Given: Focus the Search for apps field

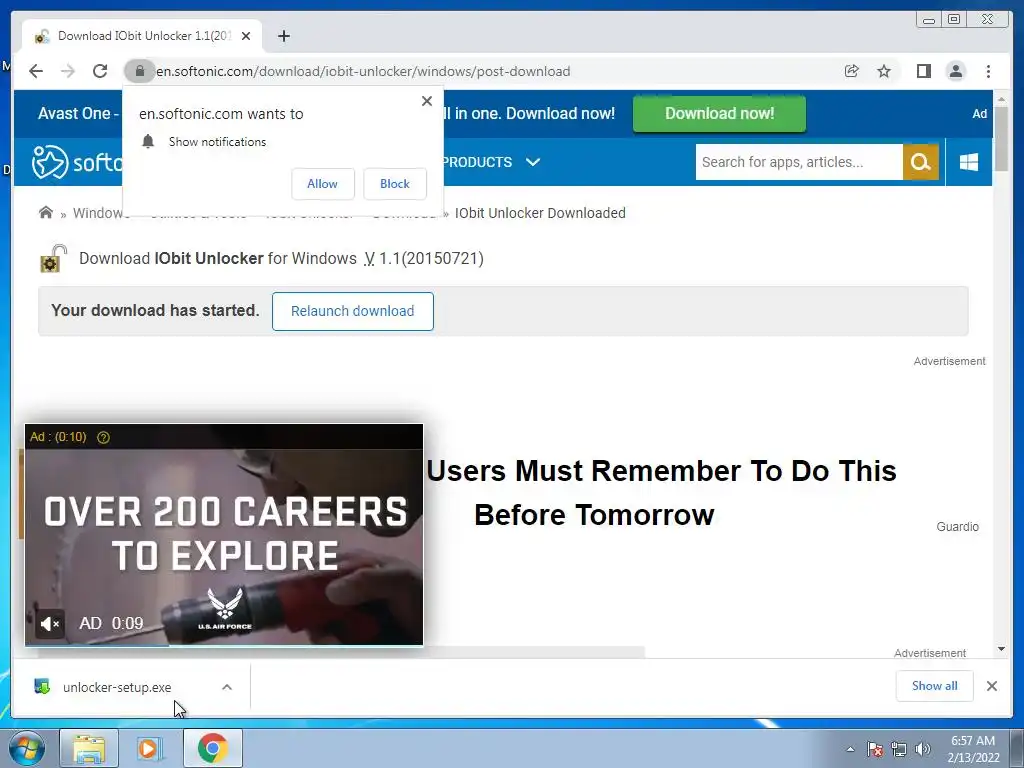Looking at the screenshot, I should pos(799,162).
